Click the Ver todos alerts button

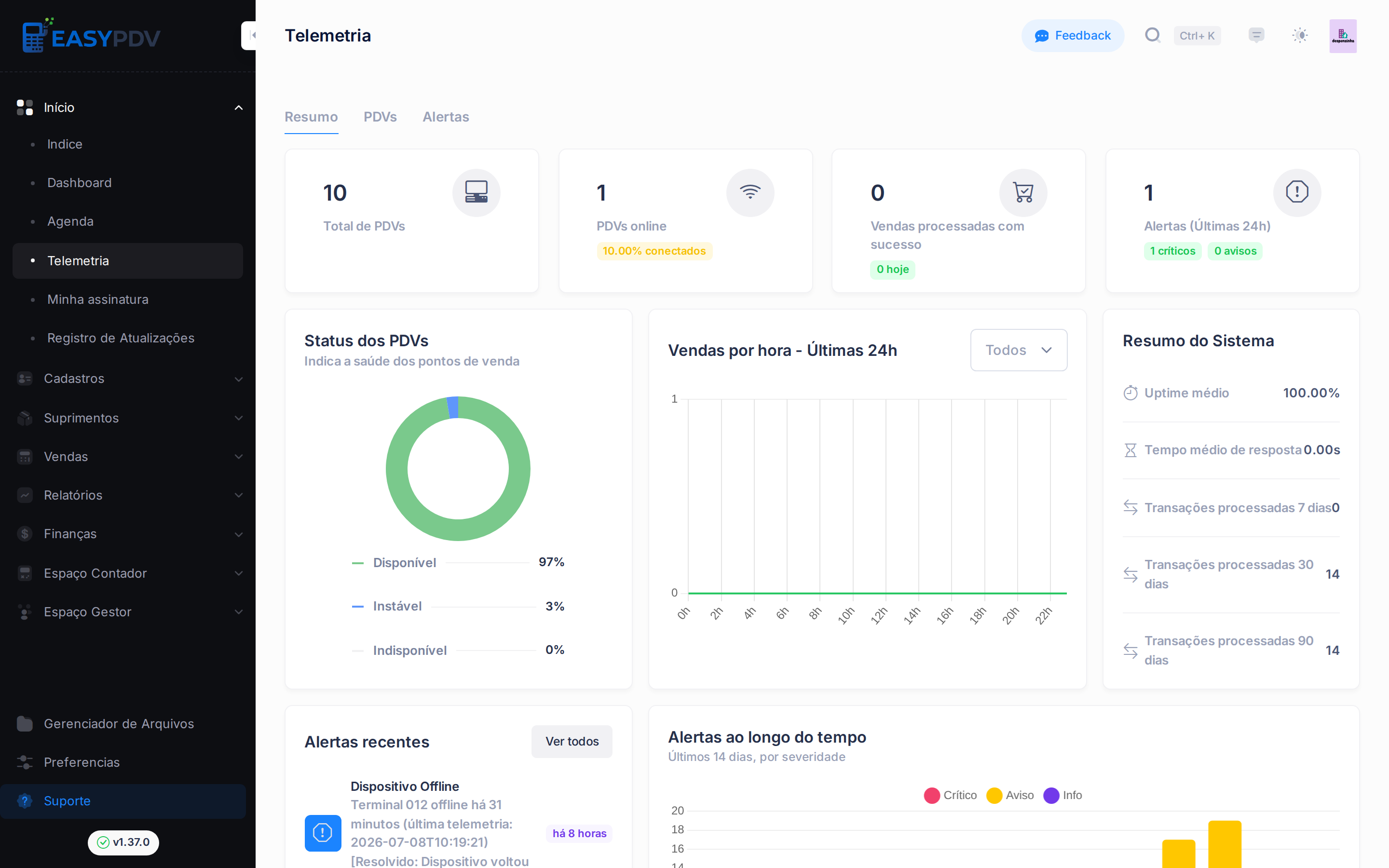(x=572, y=741)
